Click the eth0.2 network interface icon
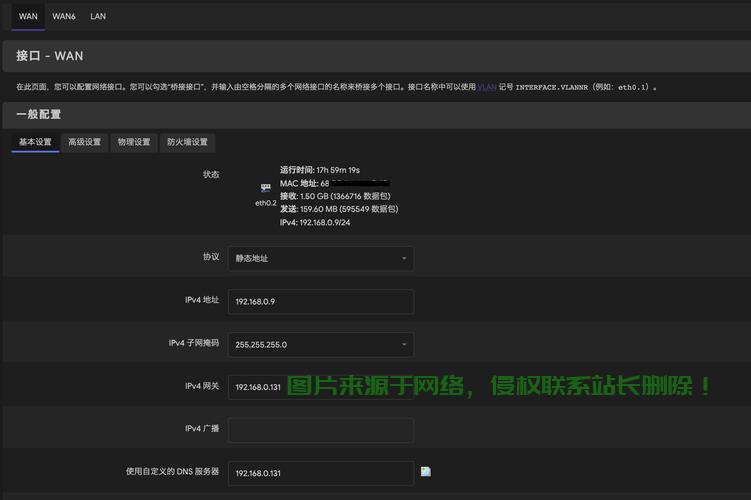Screen dimensions: 751x500 click(266, 188)
